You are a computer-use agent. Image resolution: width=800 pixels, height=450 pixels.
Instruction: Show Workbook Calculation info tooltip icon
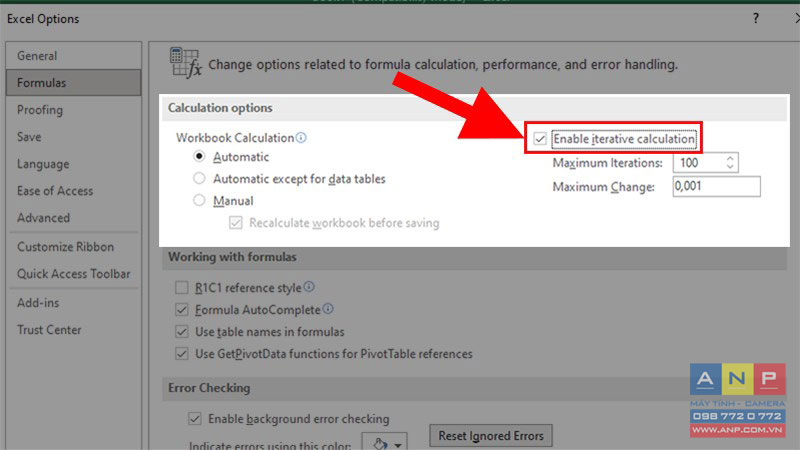301,137
